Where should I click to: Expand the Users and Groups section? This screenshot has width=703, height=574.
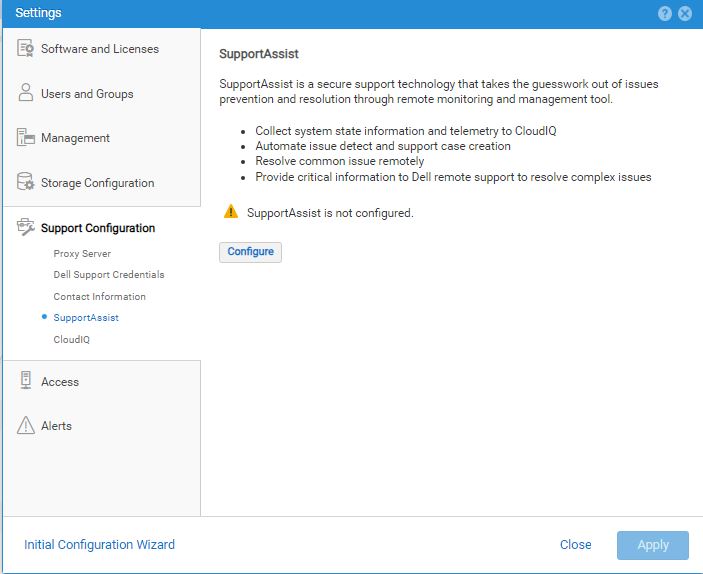point(87,94)
